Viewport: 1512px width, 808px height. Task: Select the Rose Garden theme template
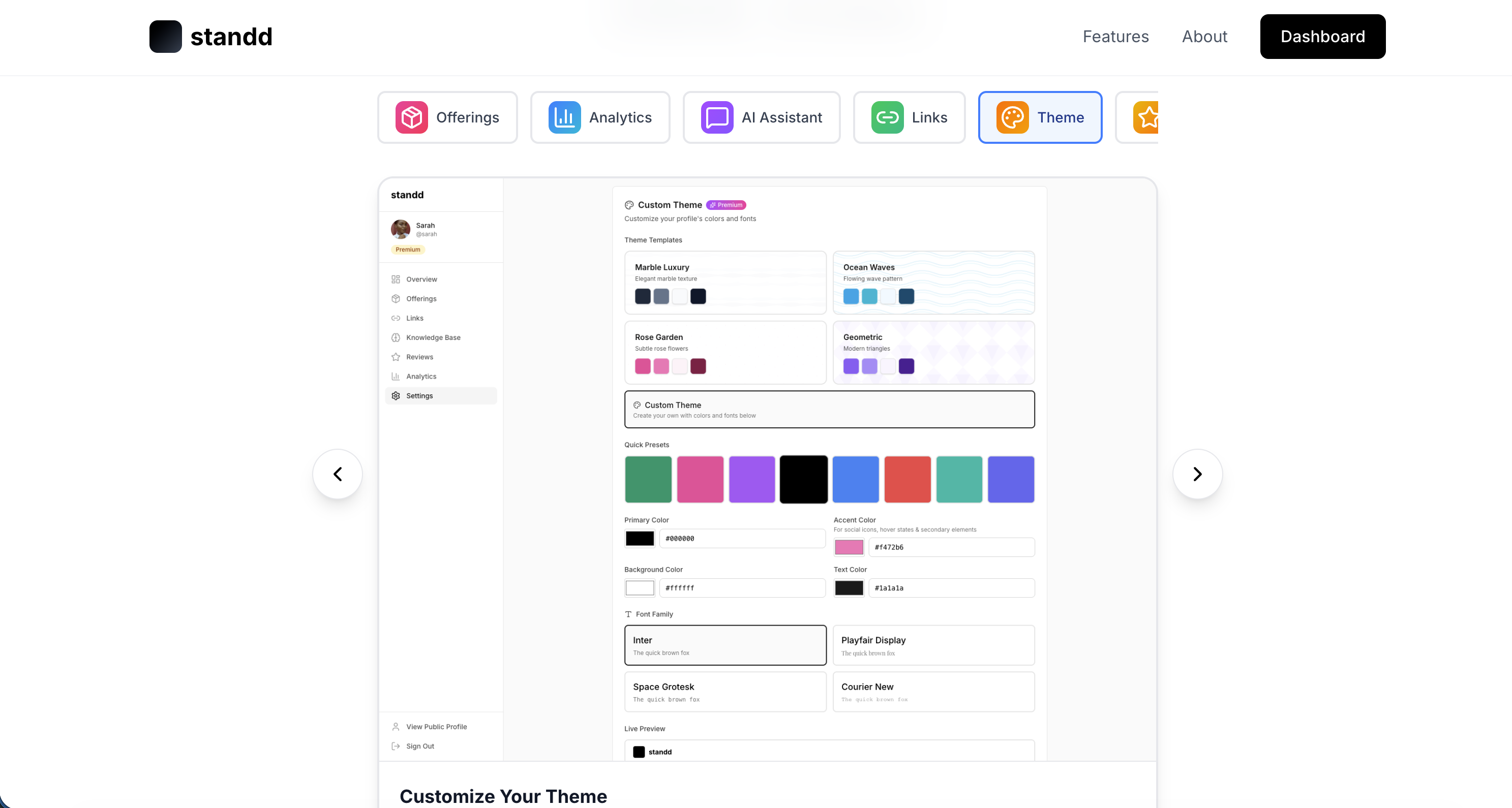click(x=725, y=352)
